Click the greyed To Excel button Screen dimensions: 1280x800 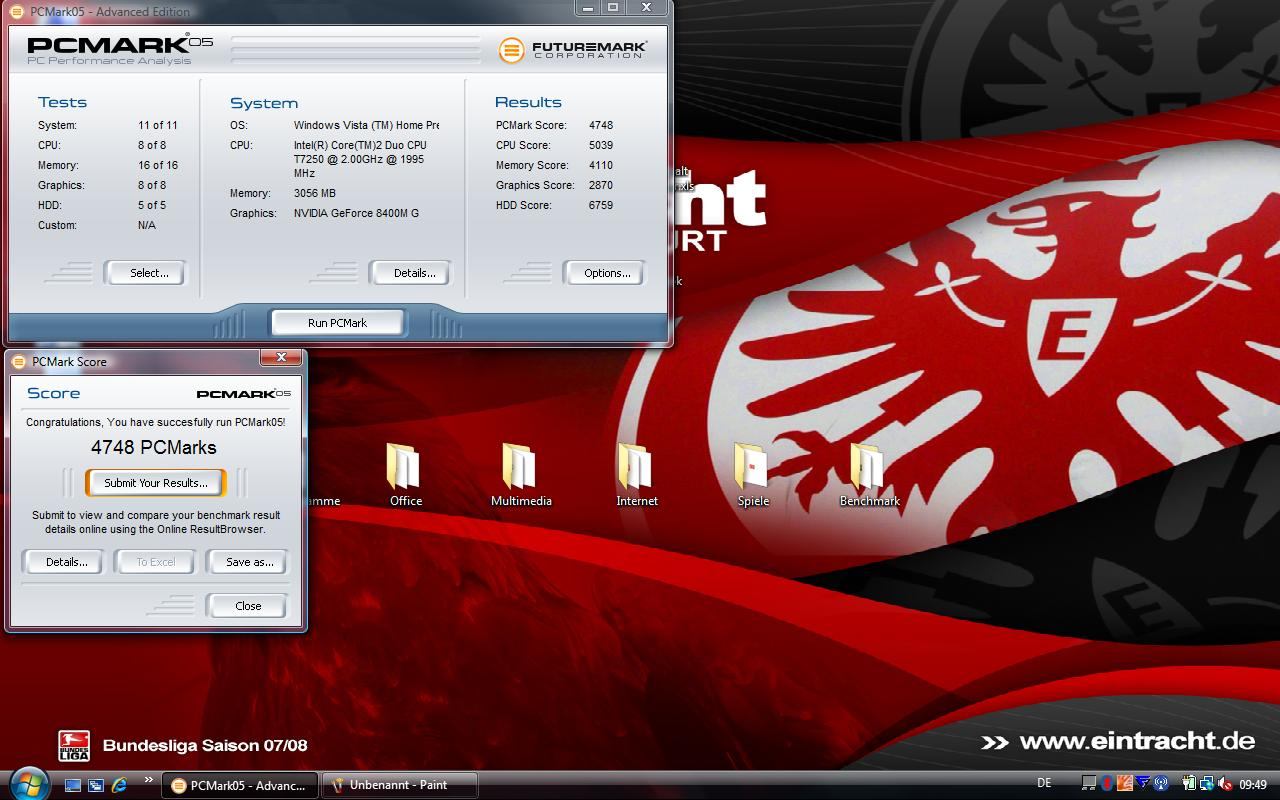(x=156, y=562)
